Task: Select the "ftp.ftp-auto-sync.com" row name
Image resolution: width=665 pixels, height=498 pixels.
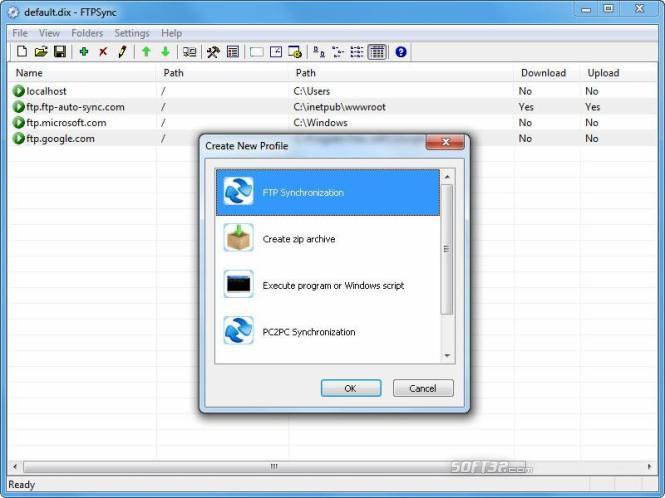Action: coord(75,107)
